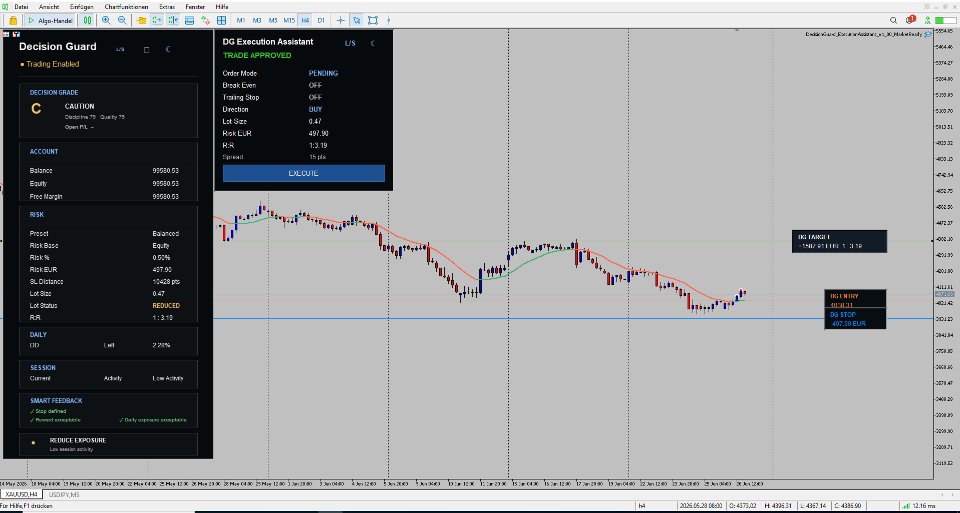Toggle Break Even OFF value
Screen dimensions: 960x513
[315, 85]
